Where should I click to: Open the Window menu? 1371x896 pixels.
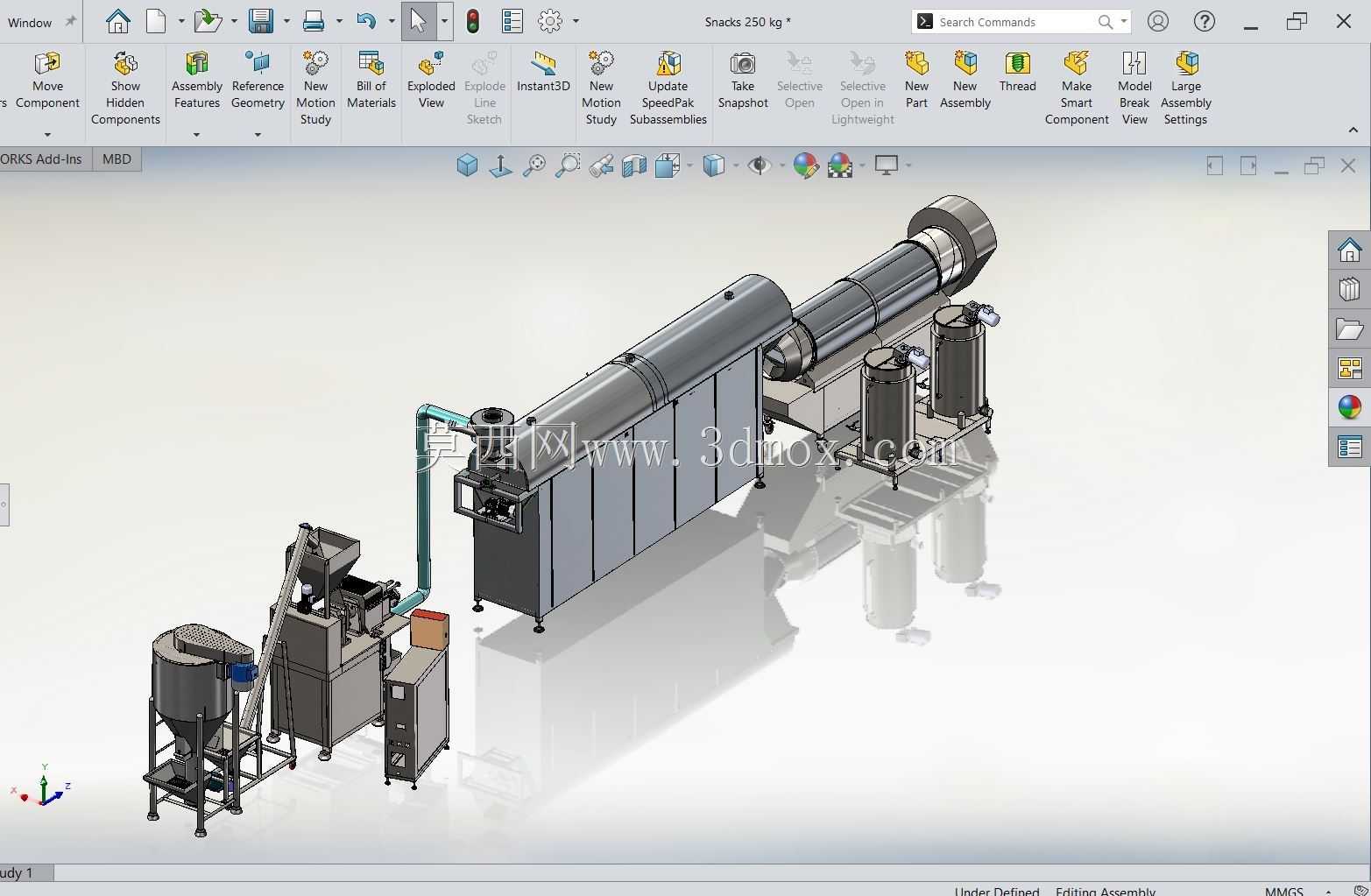pyautogui.click(x=30, y=23)
